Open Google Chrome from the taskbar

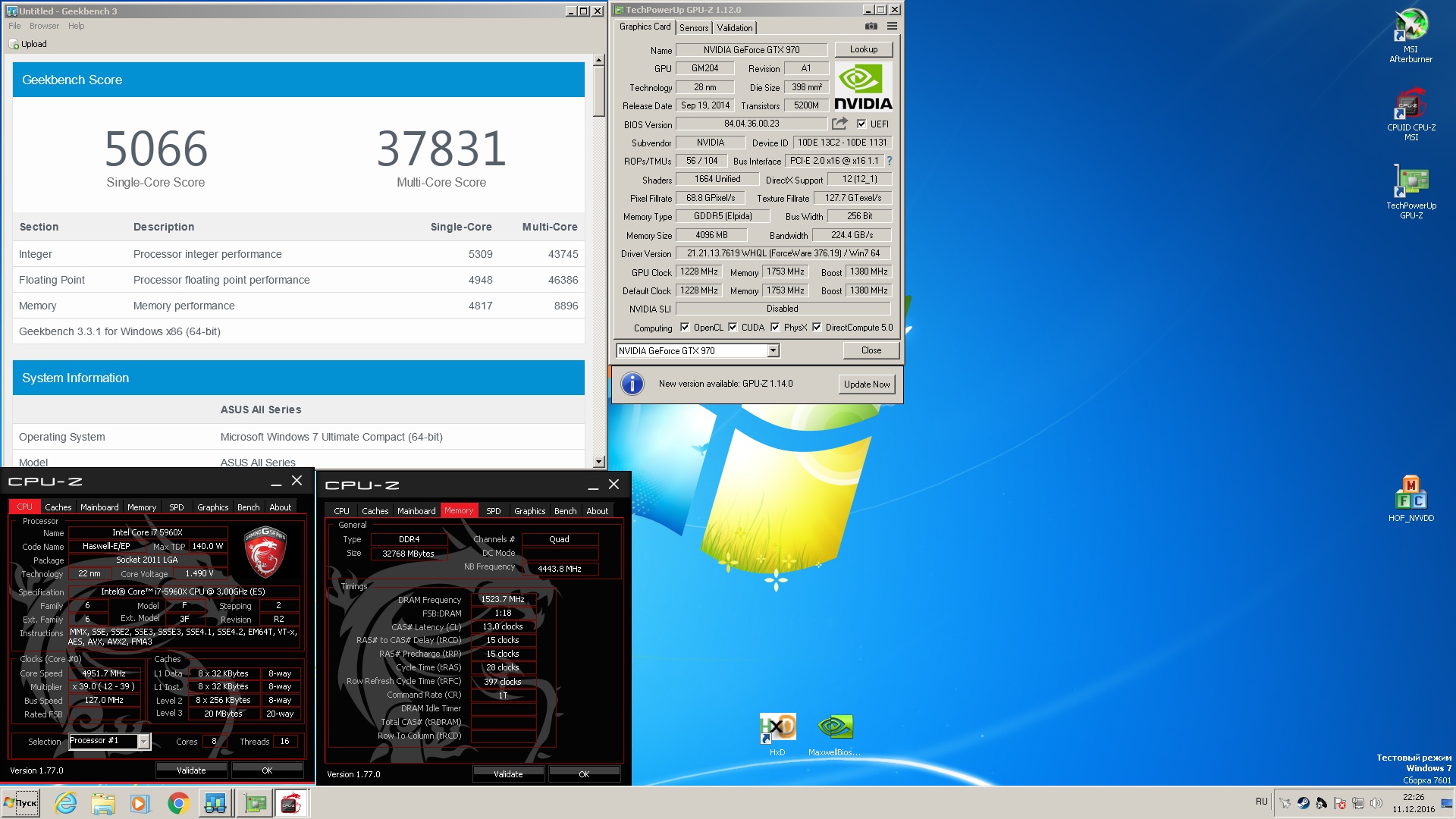click(x=178, y=803)
